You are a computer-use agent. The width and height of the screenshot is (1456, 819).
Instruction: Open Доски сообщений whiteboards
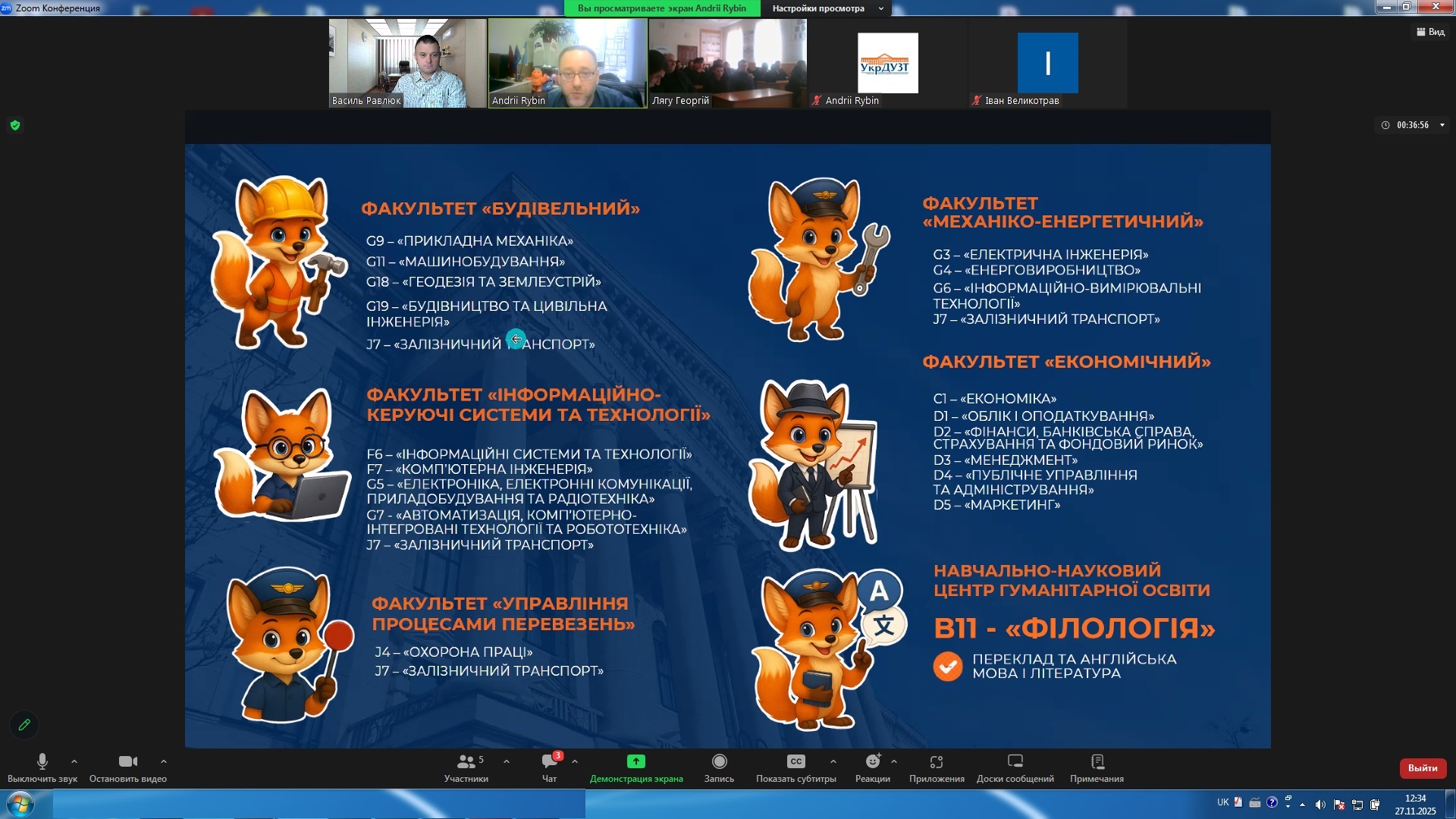click(1015, 767)
